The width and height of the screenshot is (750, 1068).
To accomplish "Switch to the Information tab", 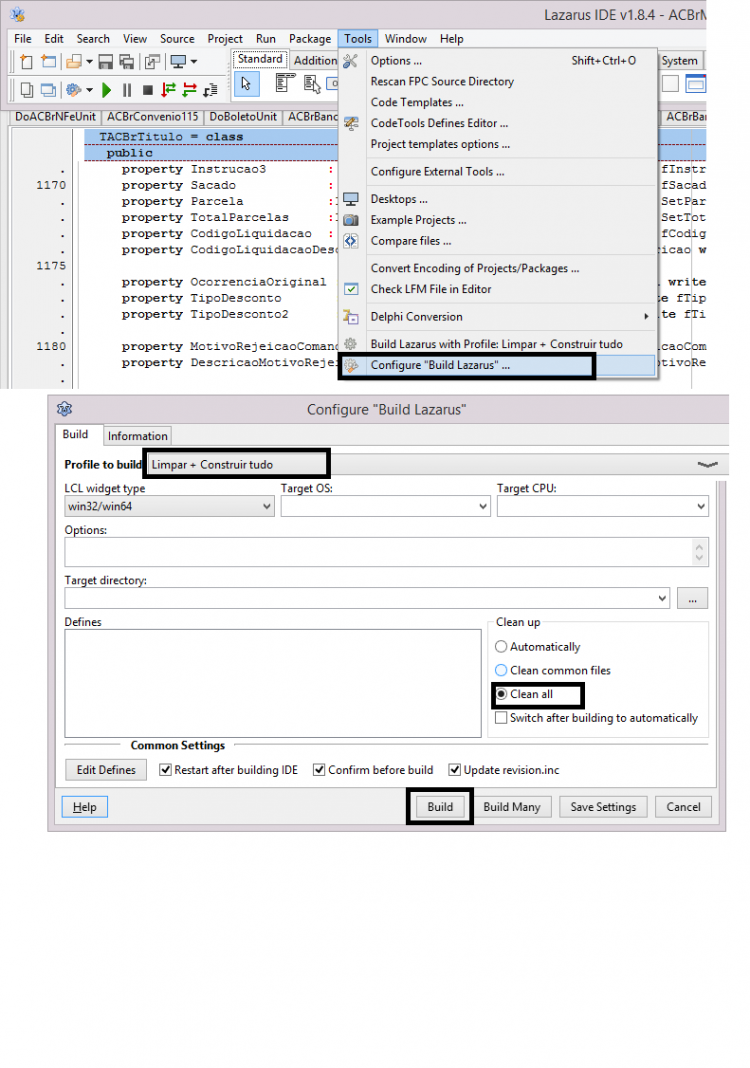I will 138,436.
